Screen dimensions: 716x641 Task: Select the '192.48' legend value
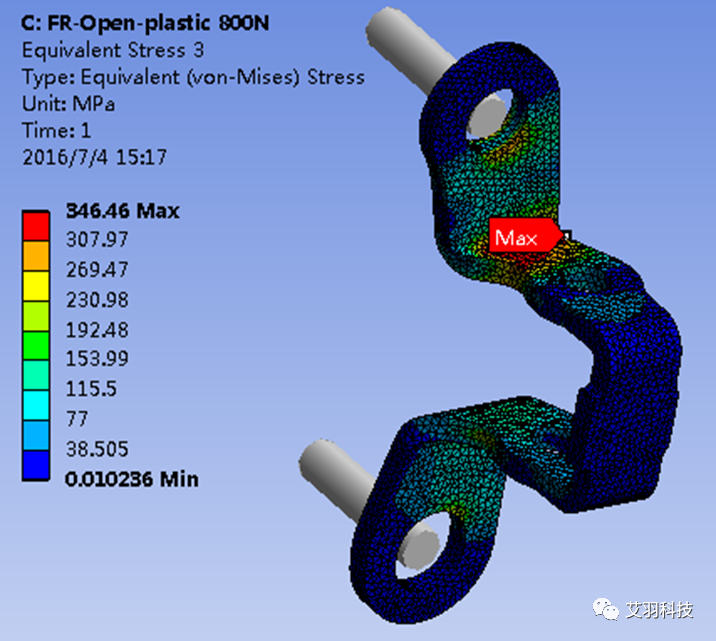pyautogui.click(x=97, y=330)
